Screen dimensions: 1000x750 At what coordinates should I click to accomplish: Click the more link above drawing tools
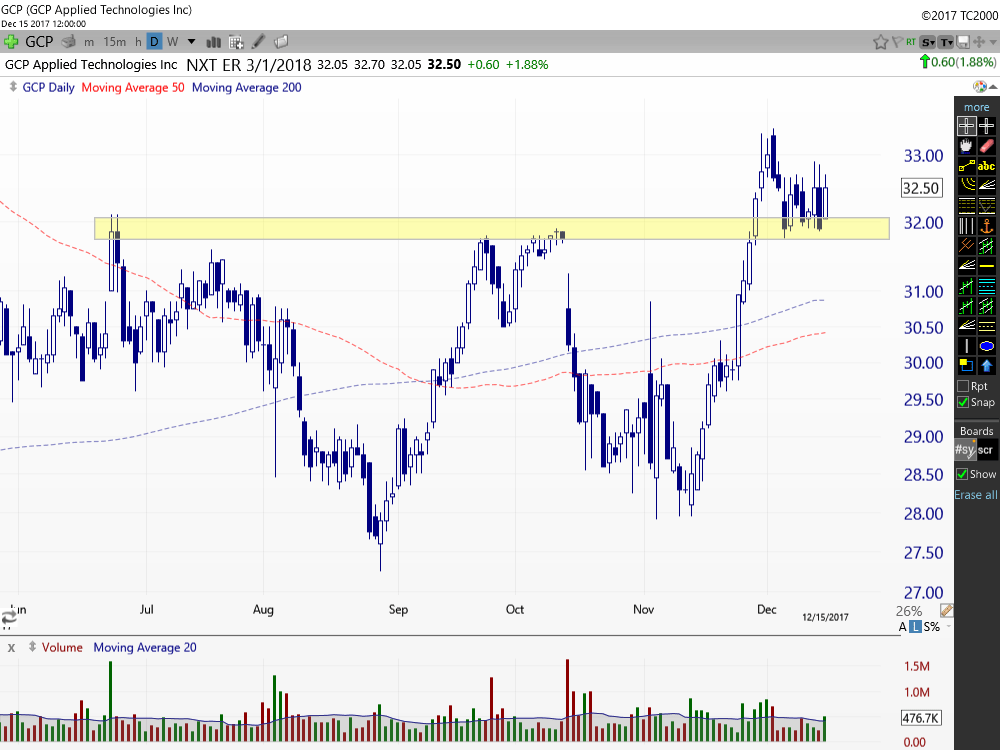tap(976, 107)
